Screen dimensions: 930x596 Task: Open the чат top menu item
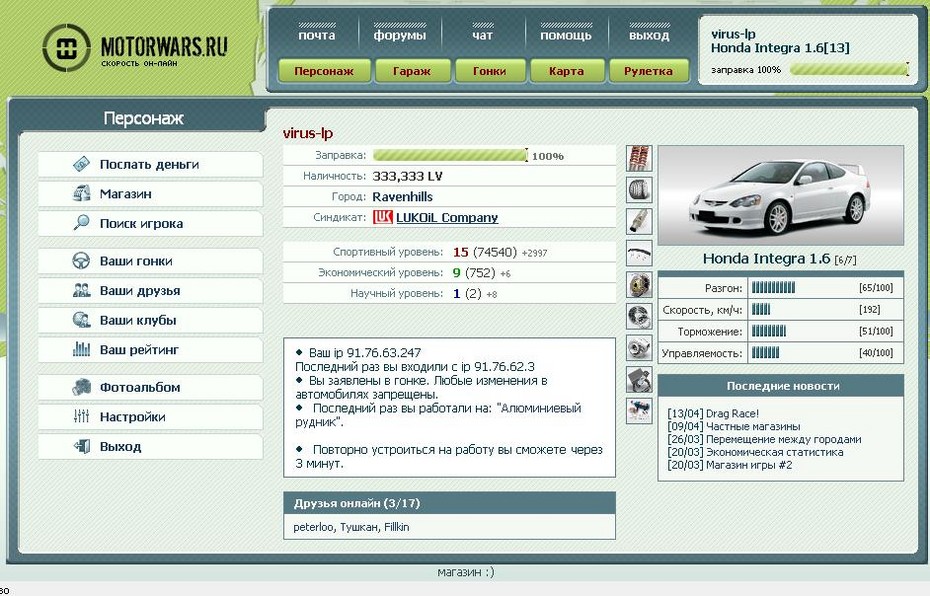click(482, 35)
